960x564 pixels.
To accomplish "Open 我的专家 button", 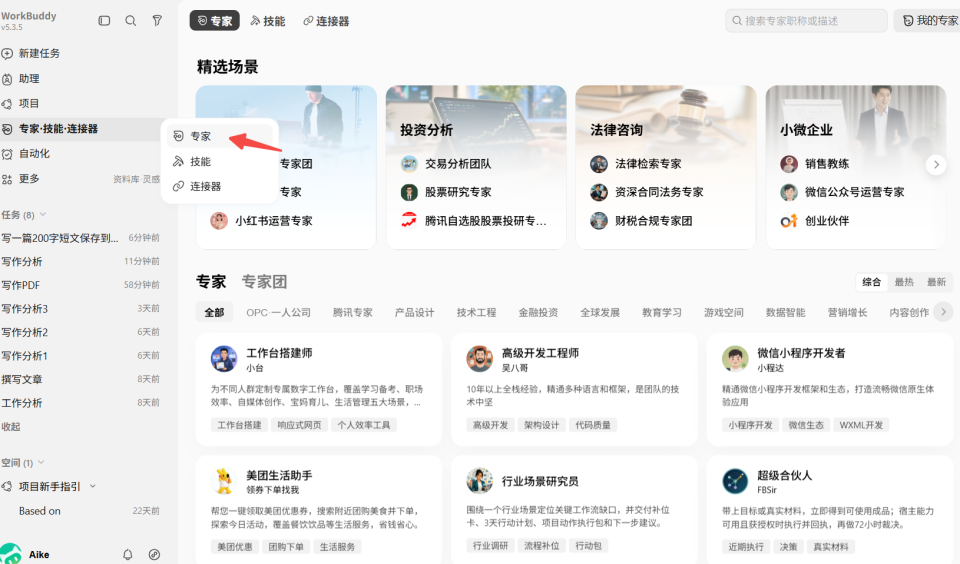I will click(x=928, y=21).
